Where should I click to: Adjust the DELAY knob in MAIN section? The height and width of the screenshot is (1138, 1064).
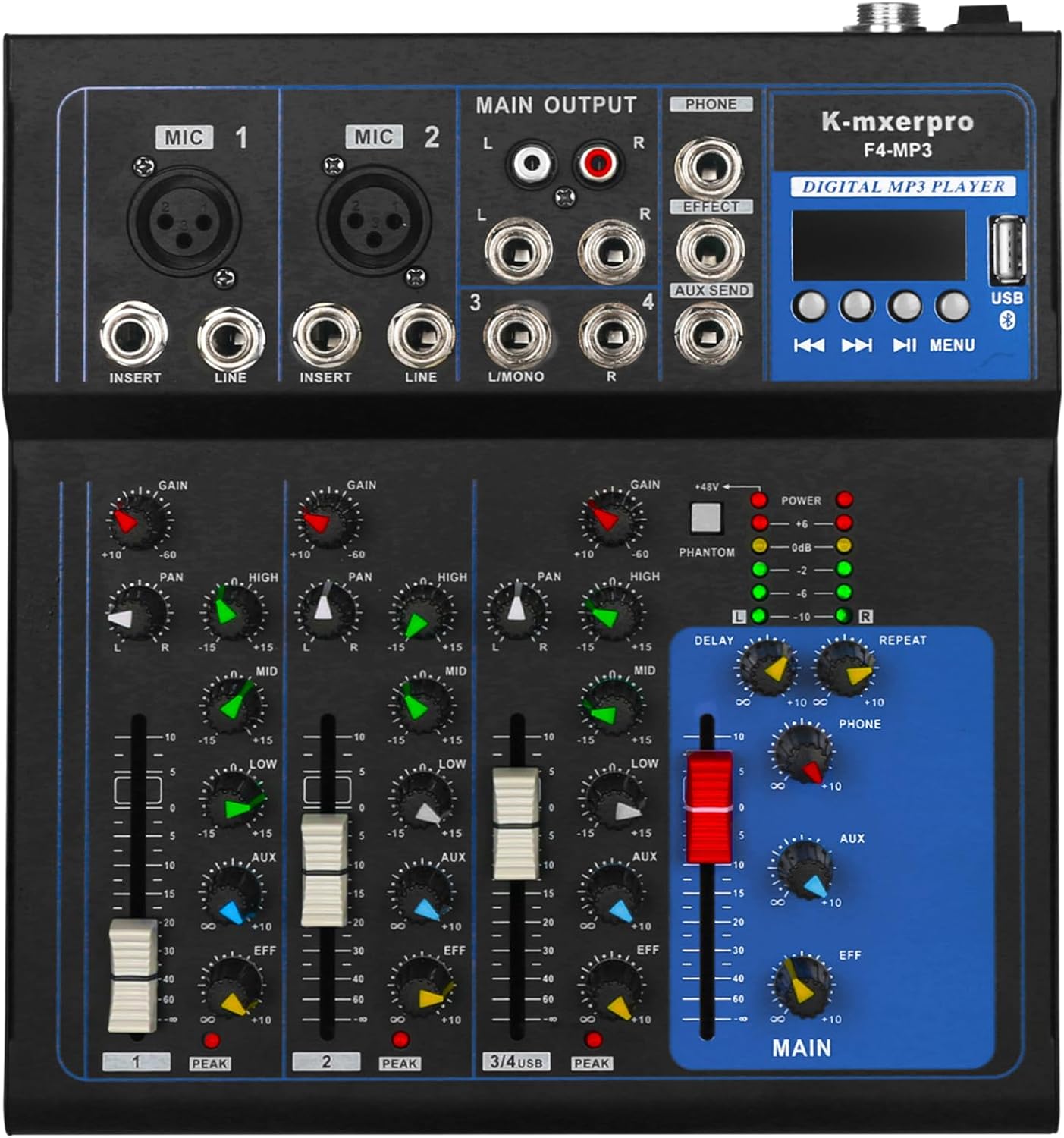767,667
